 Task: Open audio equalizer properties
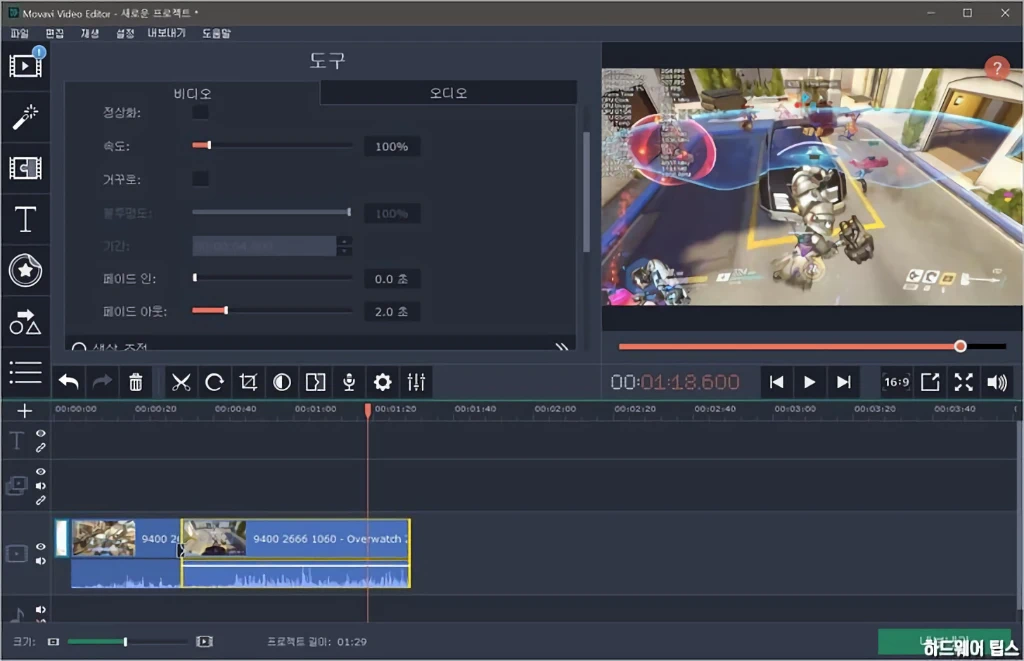(416, 382)
